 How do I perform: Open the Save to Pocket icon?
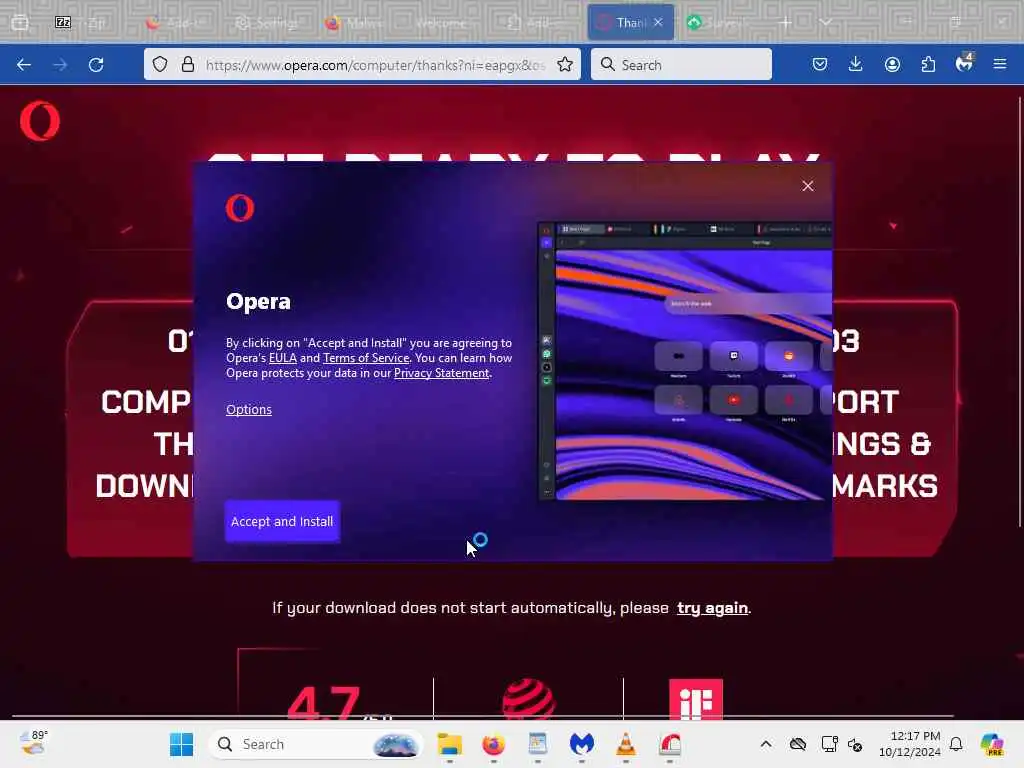pyautogui.click(x=820, y=64)
